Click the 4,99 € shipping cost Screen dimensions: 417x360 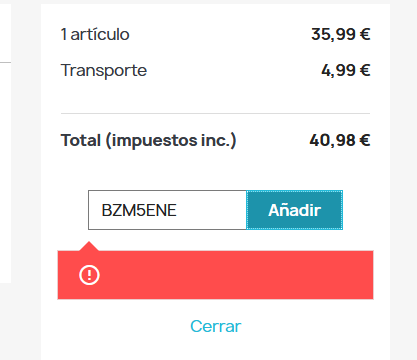[345, 70]
